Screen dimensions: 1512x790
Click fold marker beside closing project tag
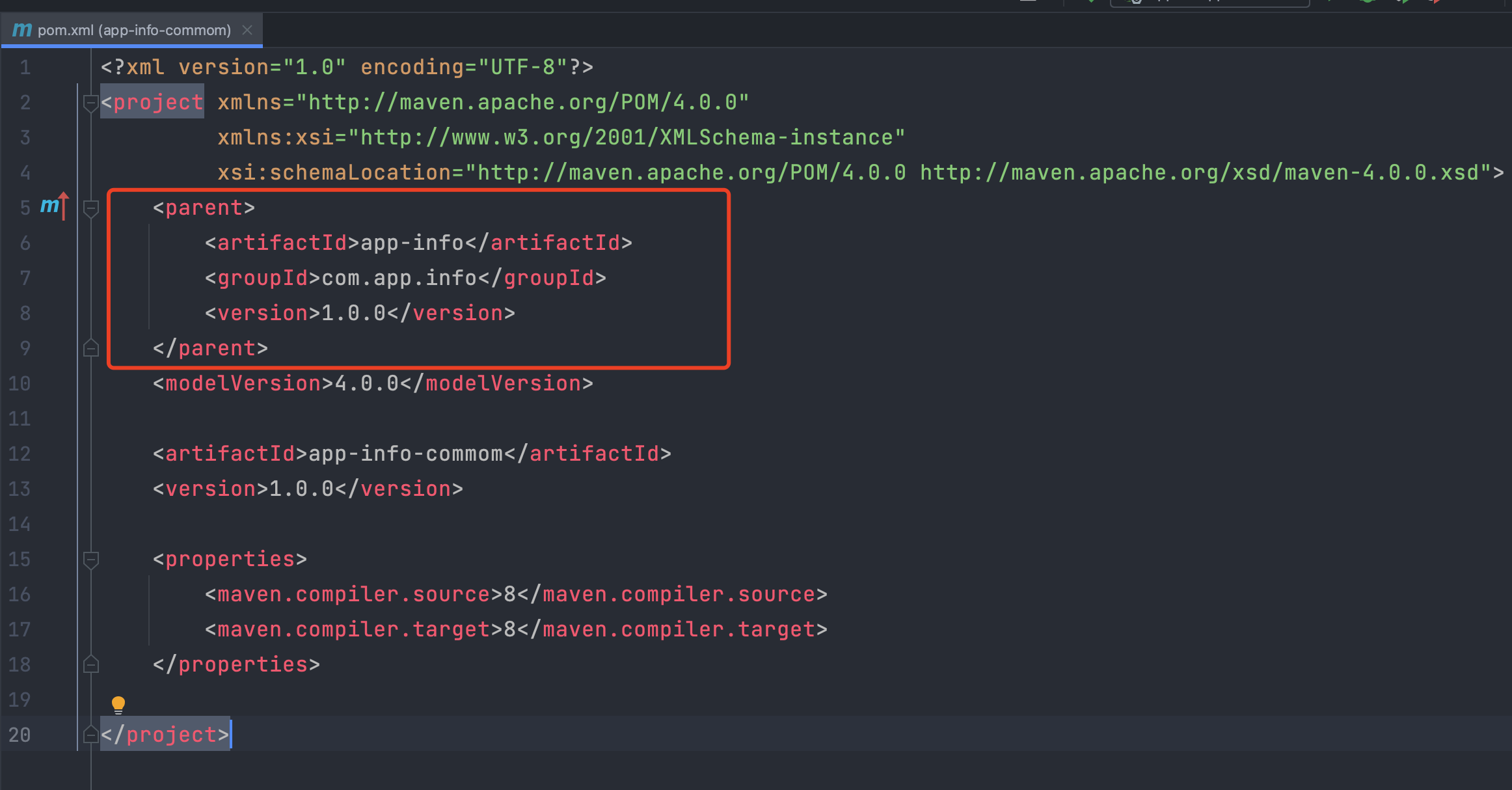(x=90, y=735)
